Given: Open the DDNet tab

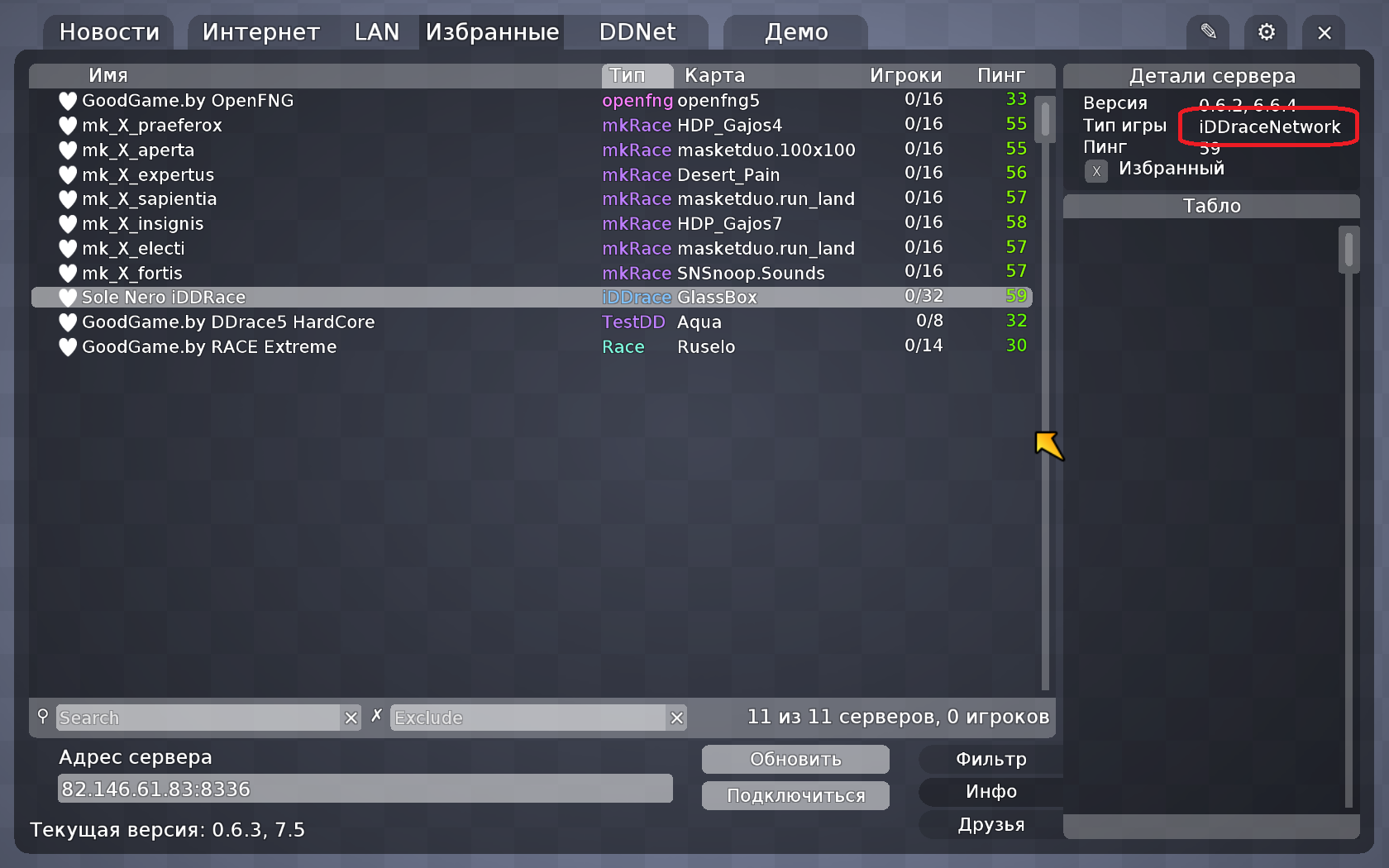Looking at the screenshot, I should click(x=637, y=32).
